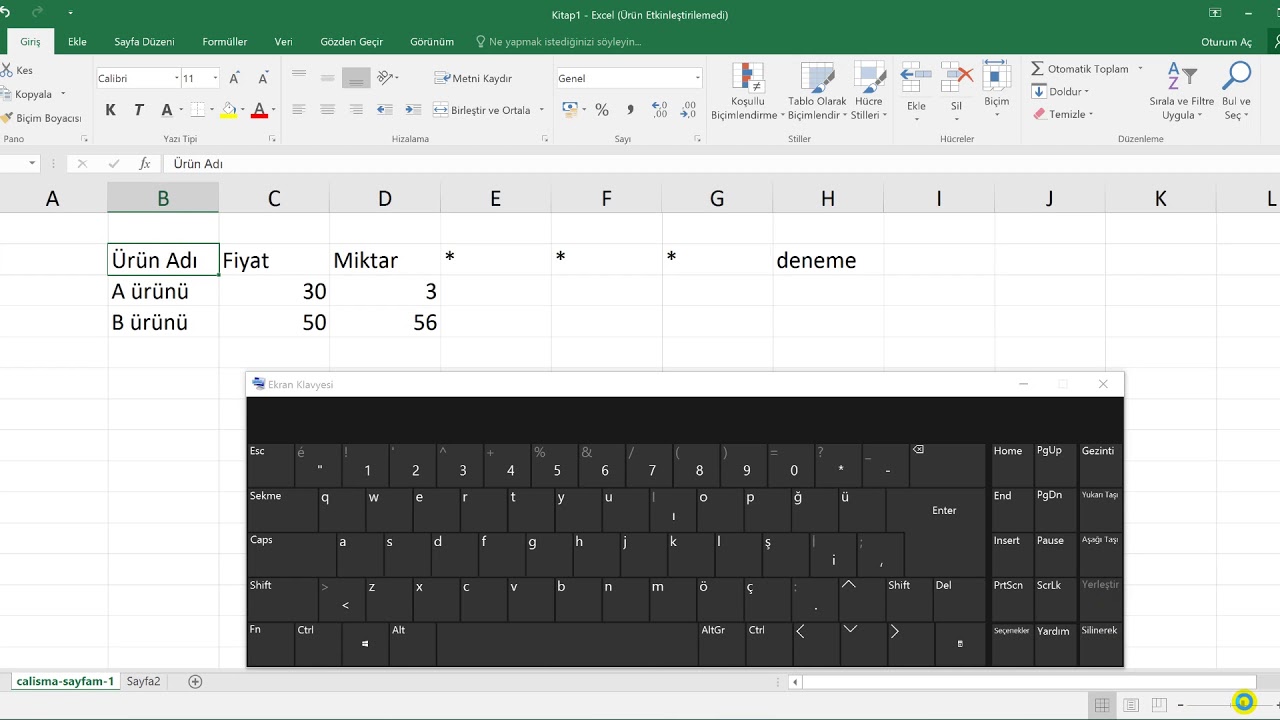The height and width of the screenshot is (720, 1280).
Task: Click the Sil delete cells icon
Action: pos(957,90)
